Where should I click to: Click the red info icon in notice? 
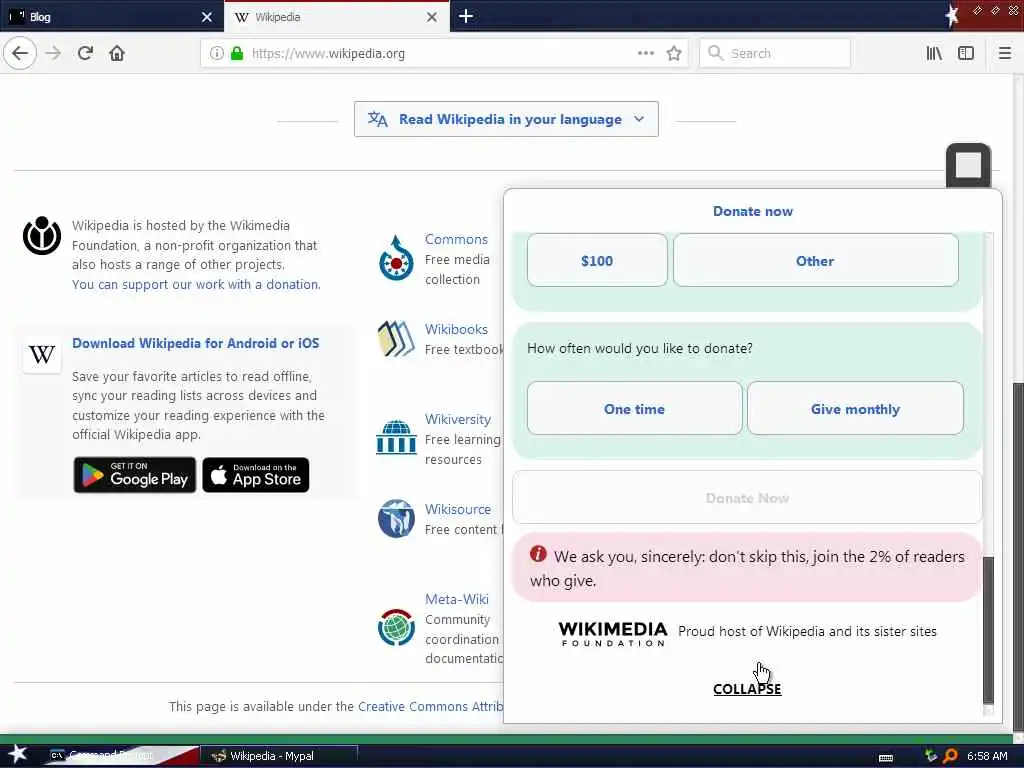538,554
